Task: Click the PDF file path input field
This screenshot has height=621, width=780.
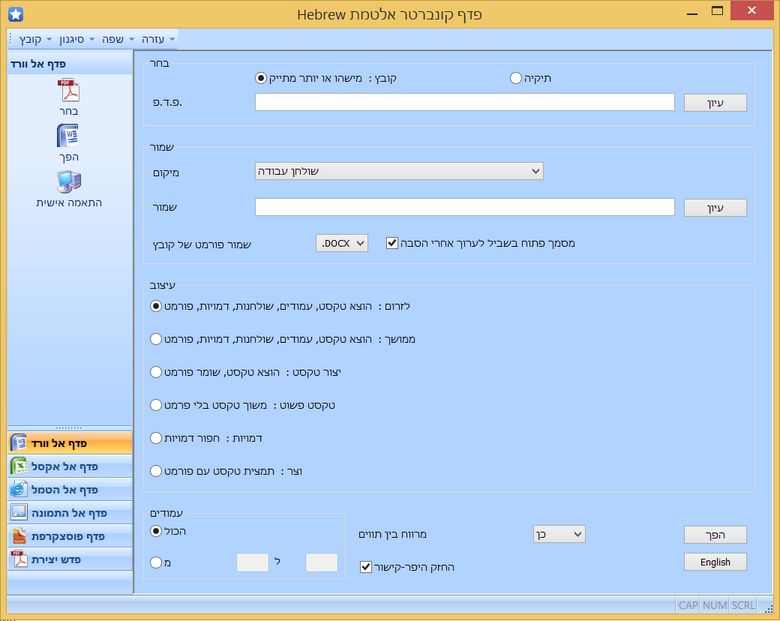Action: coord(465,102)
